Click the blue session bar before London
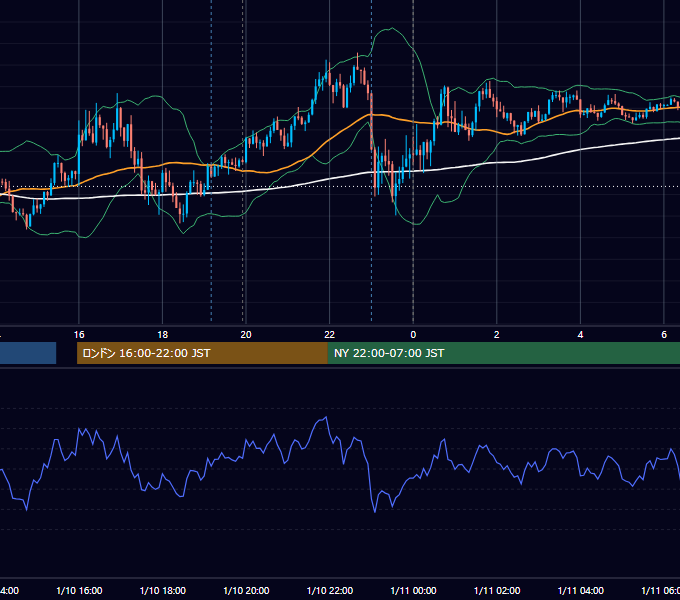 click(28, 353)
